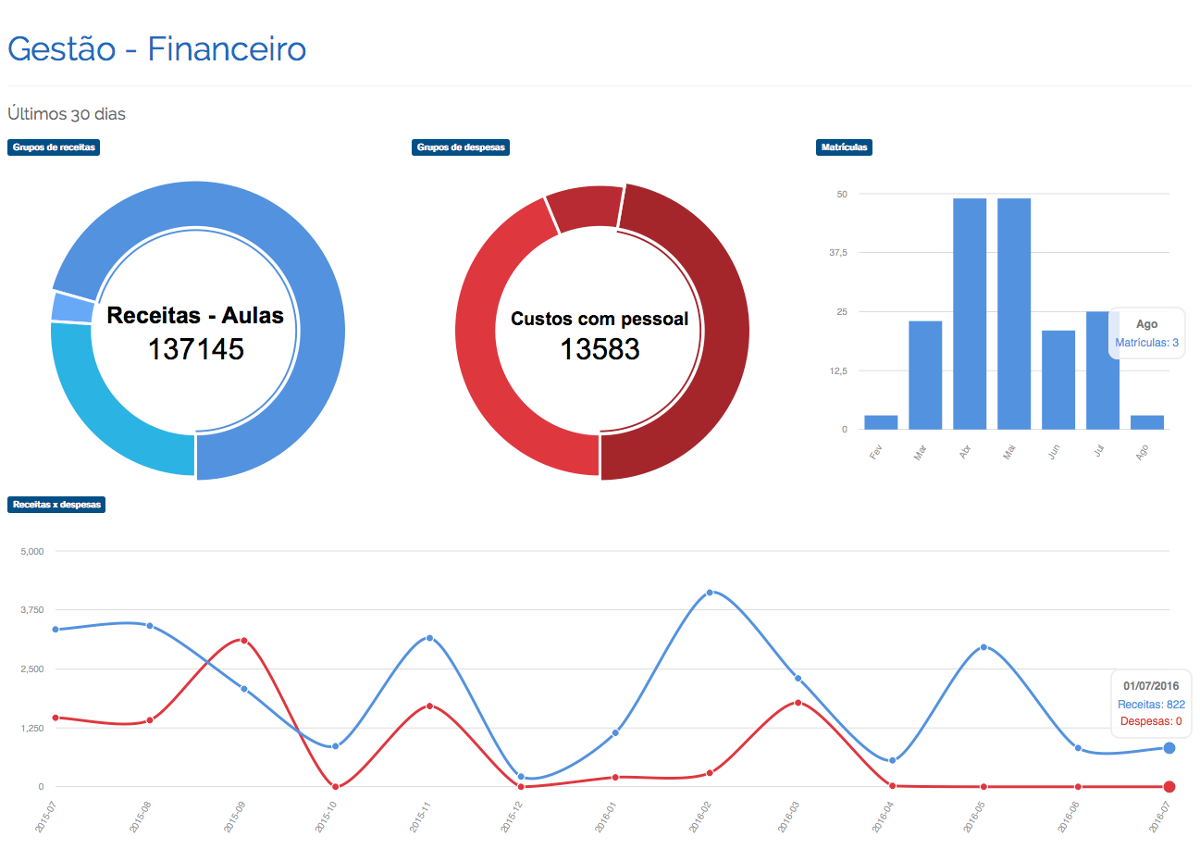Click the Grupos de receitas label
The image size is (1200, 867).
click(54, 147)
